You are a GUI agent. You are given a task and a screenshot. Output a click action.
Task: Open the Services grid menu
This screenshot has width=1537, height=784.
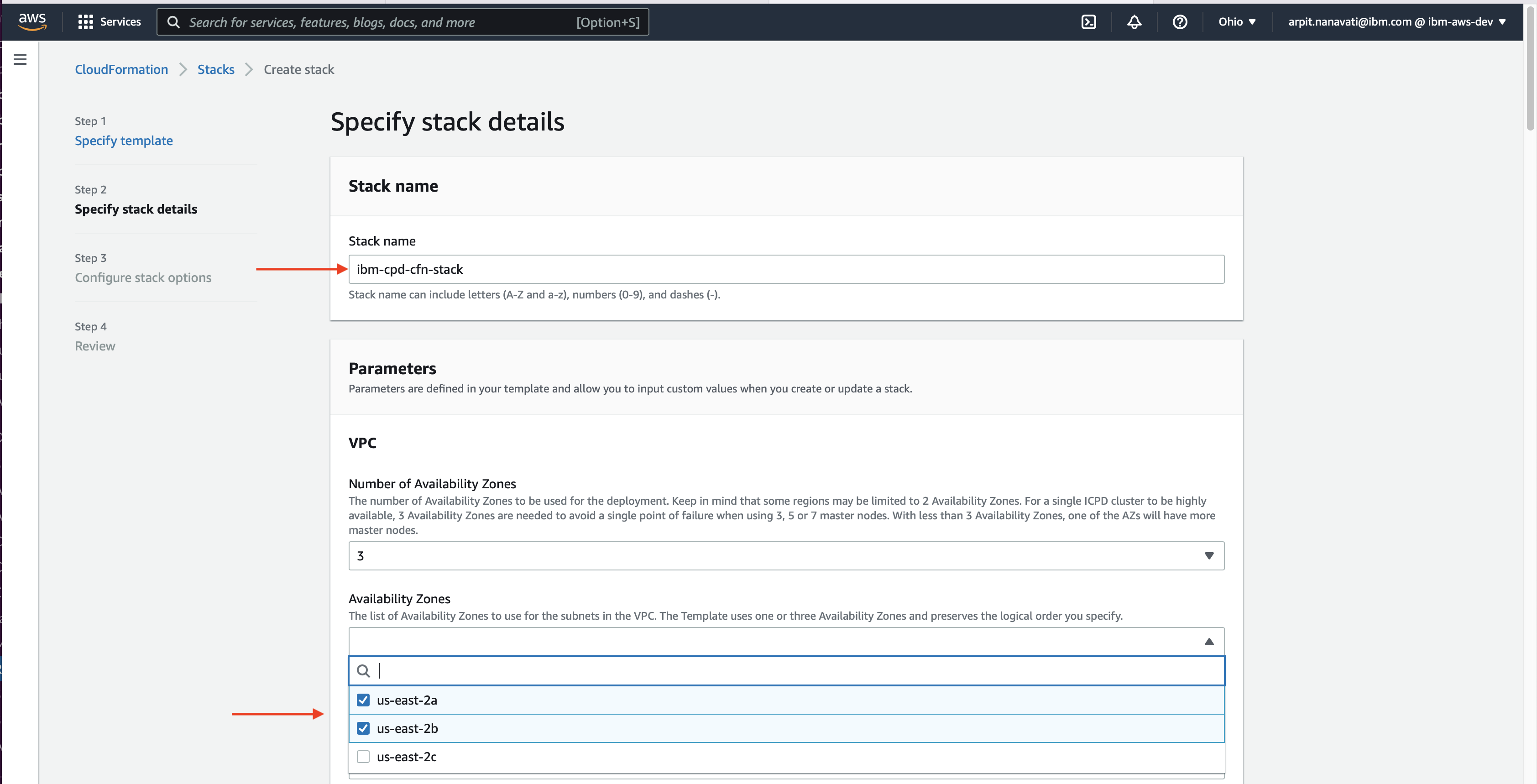(x=85, y=22)
